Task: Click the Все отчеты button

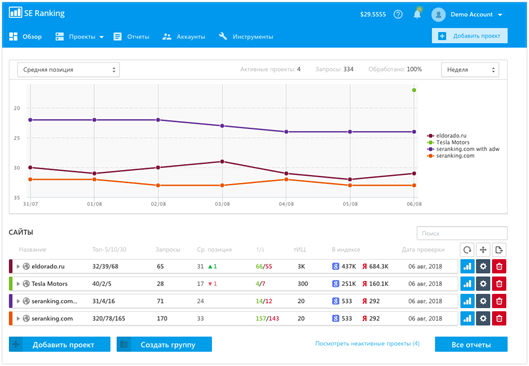Action: (471, 344)
